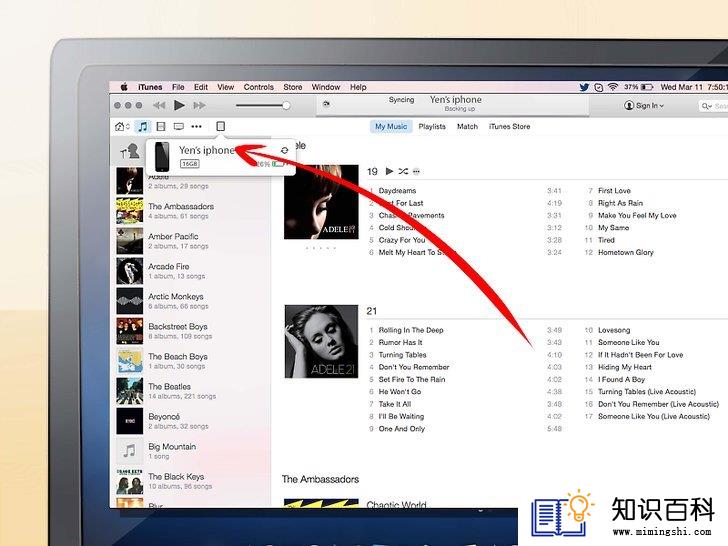Open the Store menu
The image size is (728, 546).
coord(292,87)
